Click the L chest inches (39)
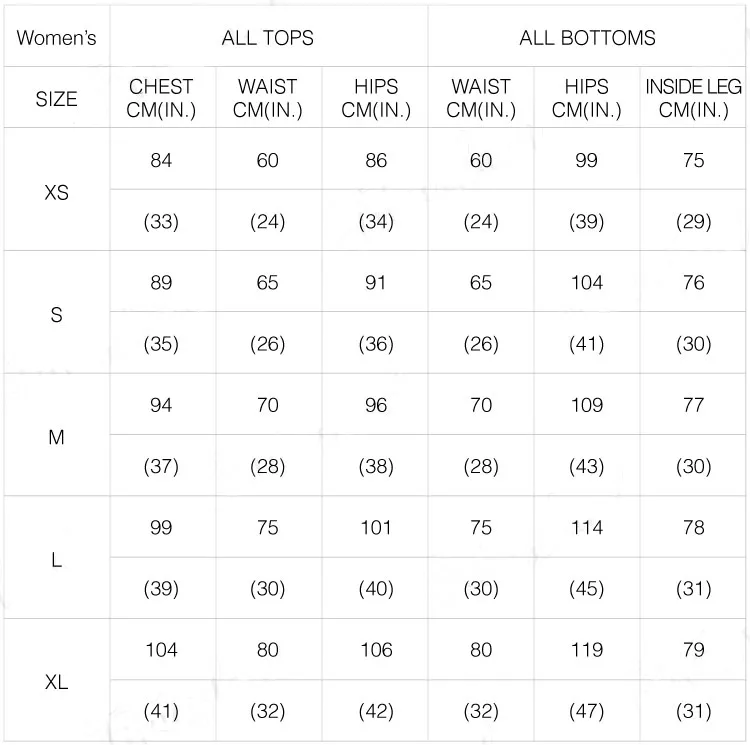The height and width of the screenshot is (745, 750). coord(161,589)
